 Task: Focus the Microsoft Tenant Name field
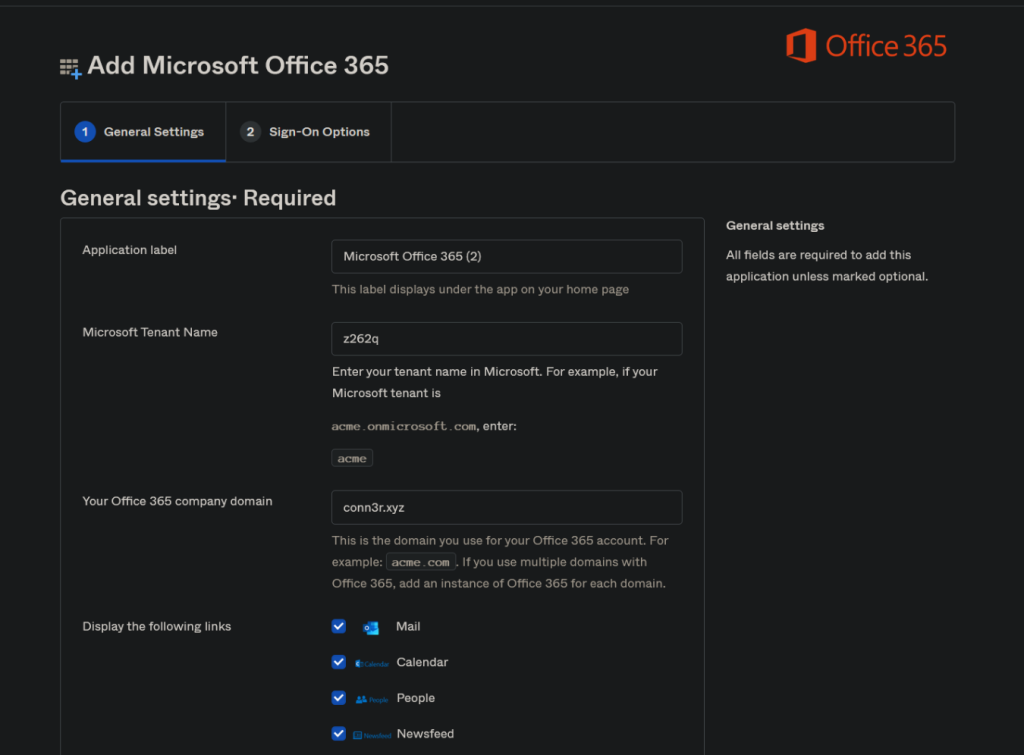[x=506, y=339]
